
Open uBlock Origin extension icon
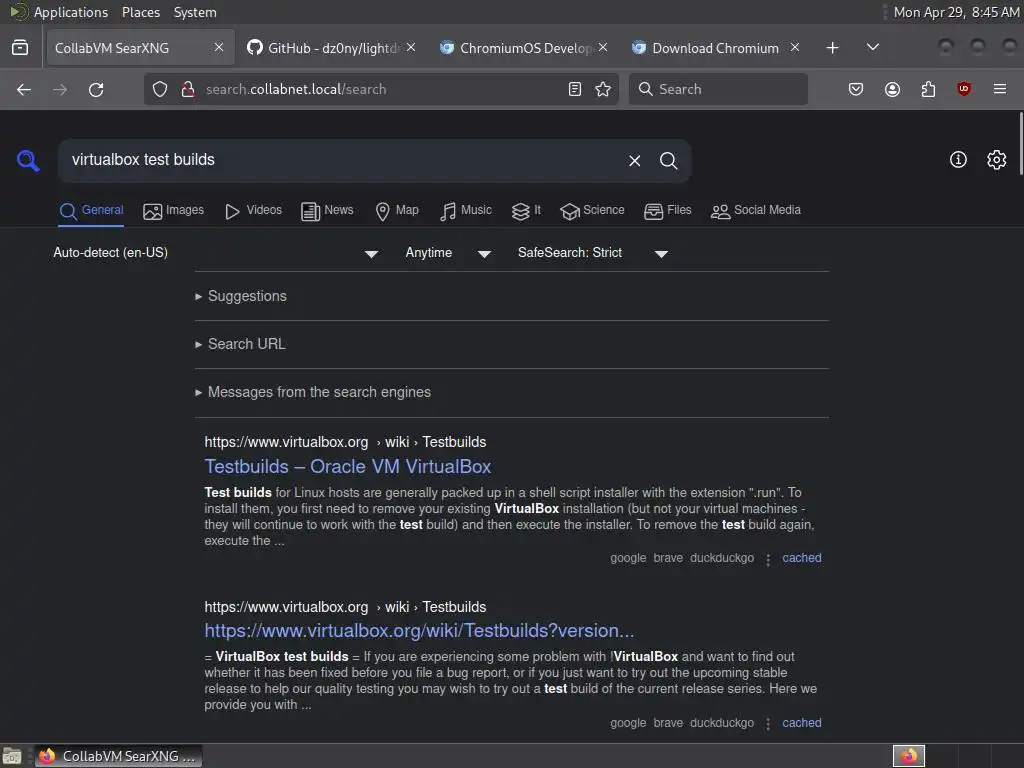[964, 89]
